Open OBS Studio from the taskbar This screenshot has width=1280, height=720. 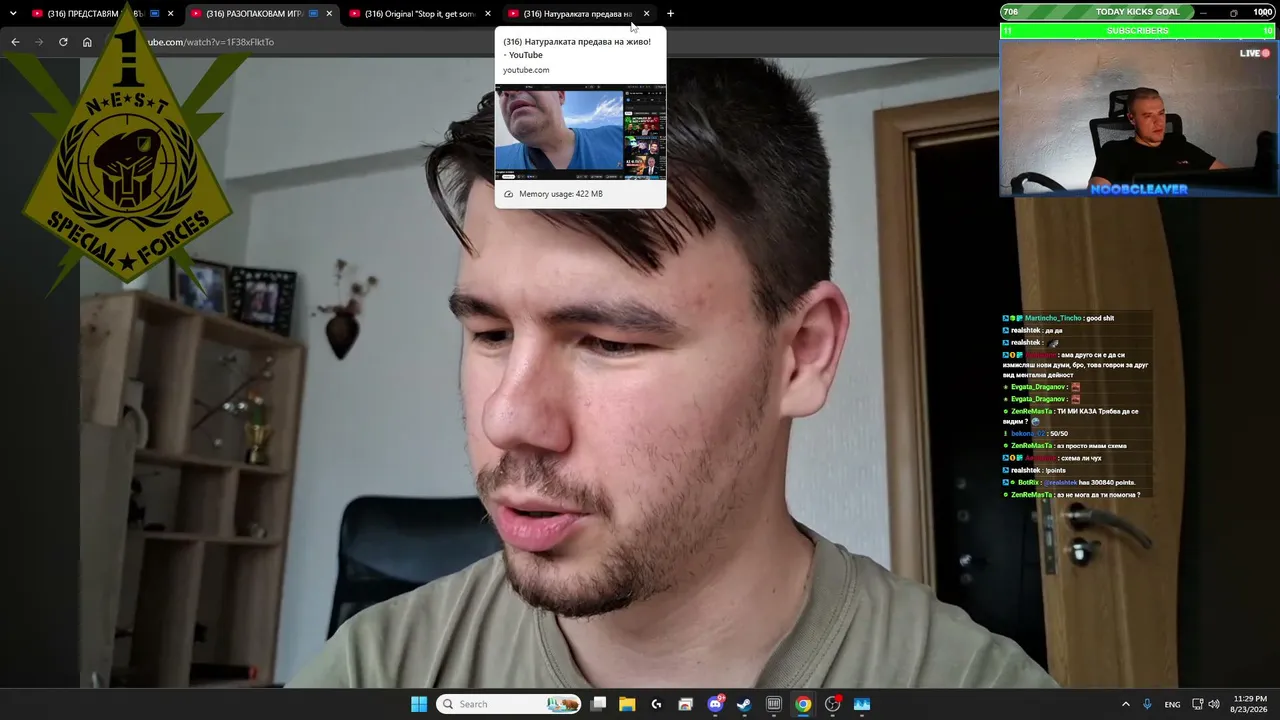(832, 704)
